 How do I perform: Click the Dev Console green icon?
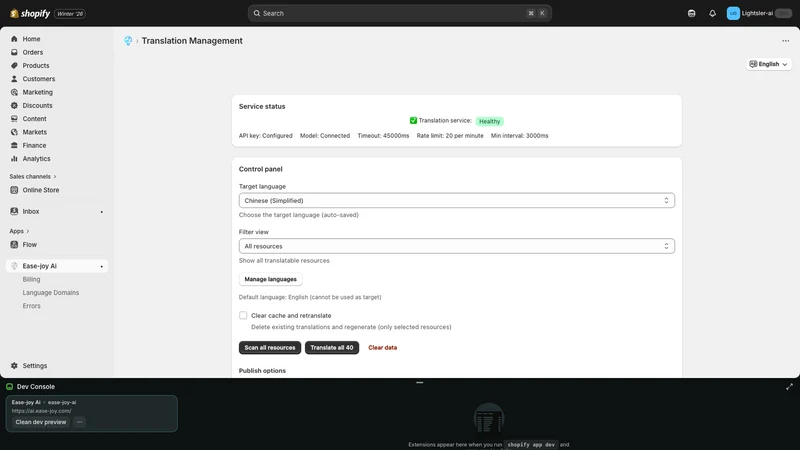9,386
